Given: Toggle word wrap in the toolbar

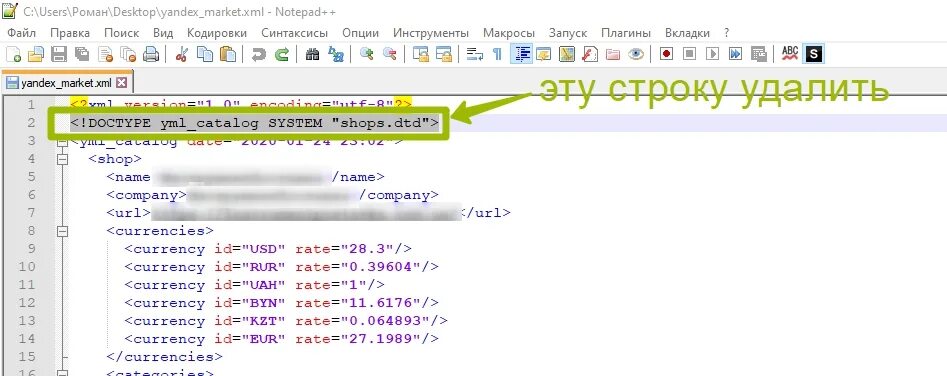Looking at the screenshot, I should point(475,54).
